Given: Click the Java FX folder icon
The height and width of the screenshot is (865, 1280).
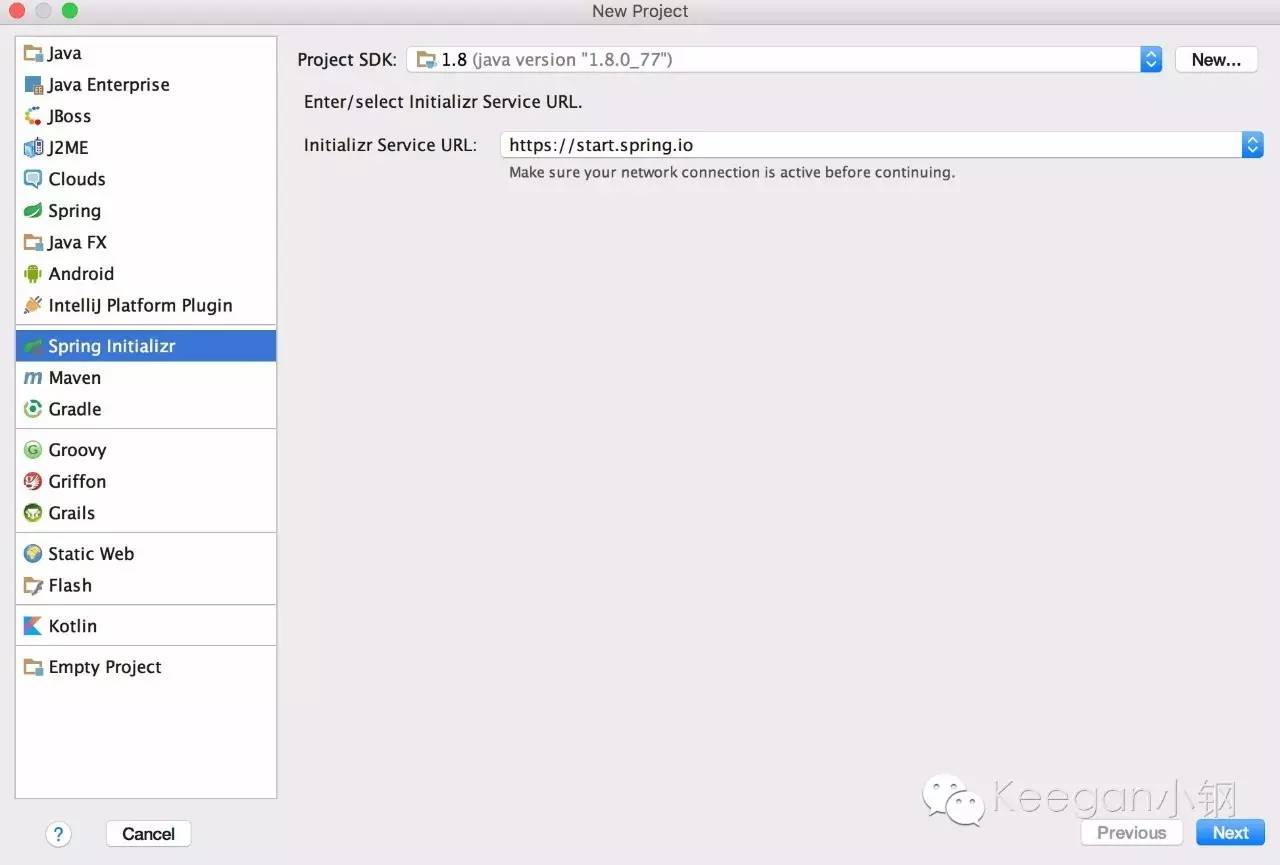Looking at the screenshot, I should [x=33, y=242].
